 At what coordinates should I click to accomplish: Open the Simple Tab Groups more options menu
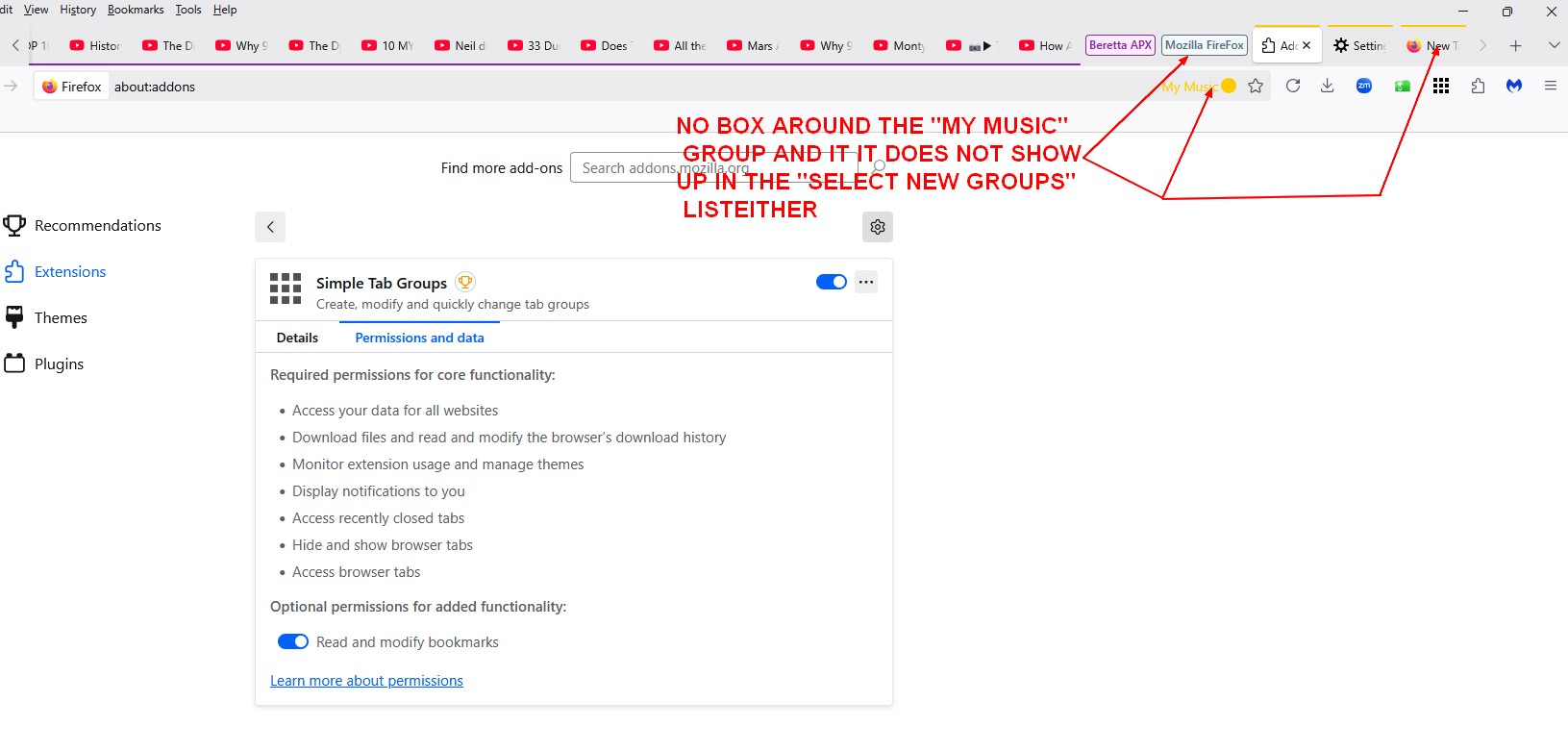click(x=866, y=282)
